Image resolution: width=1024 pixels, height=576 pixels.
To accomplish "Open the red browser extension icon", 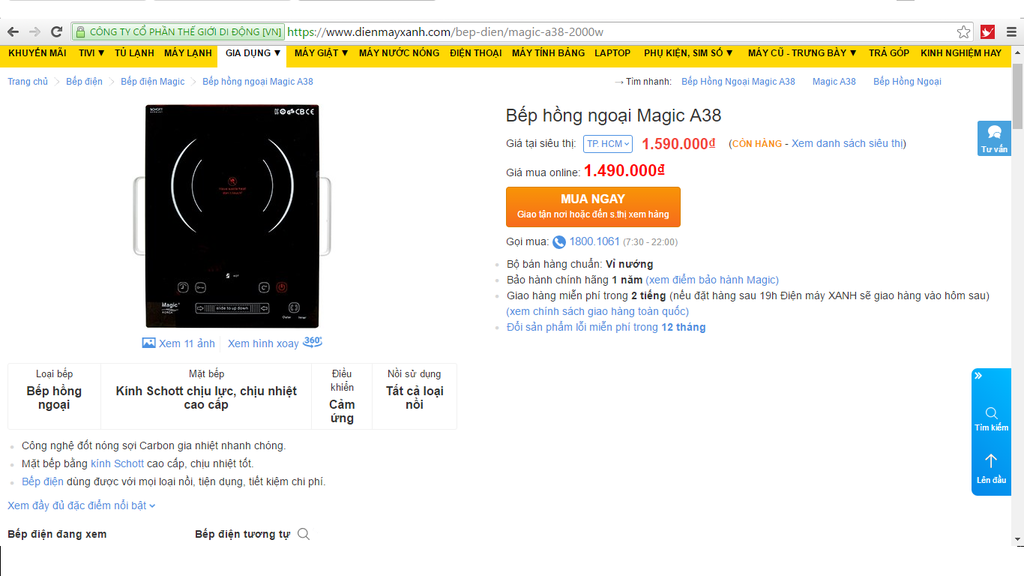I will (987, 31).
